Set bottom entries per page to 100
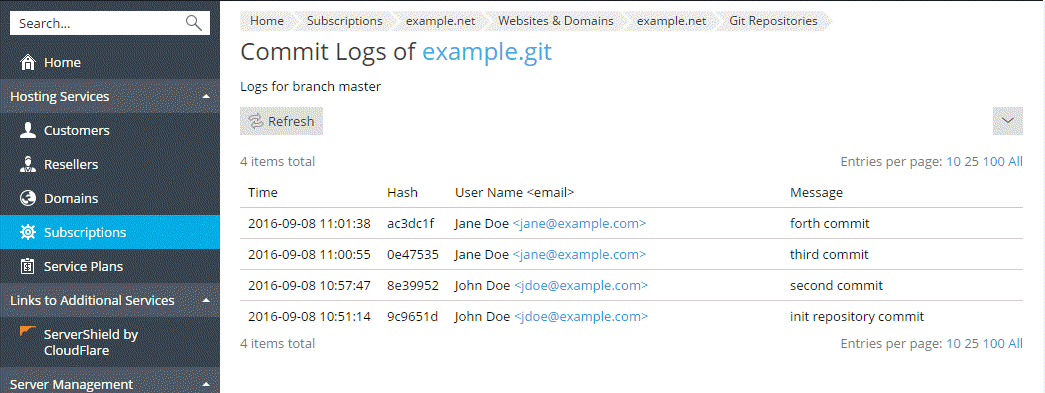The image size is (1045, 393). [994, 344]
